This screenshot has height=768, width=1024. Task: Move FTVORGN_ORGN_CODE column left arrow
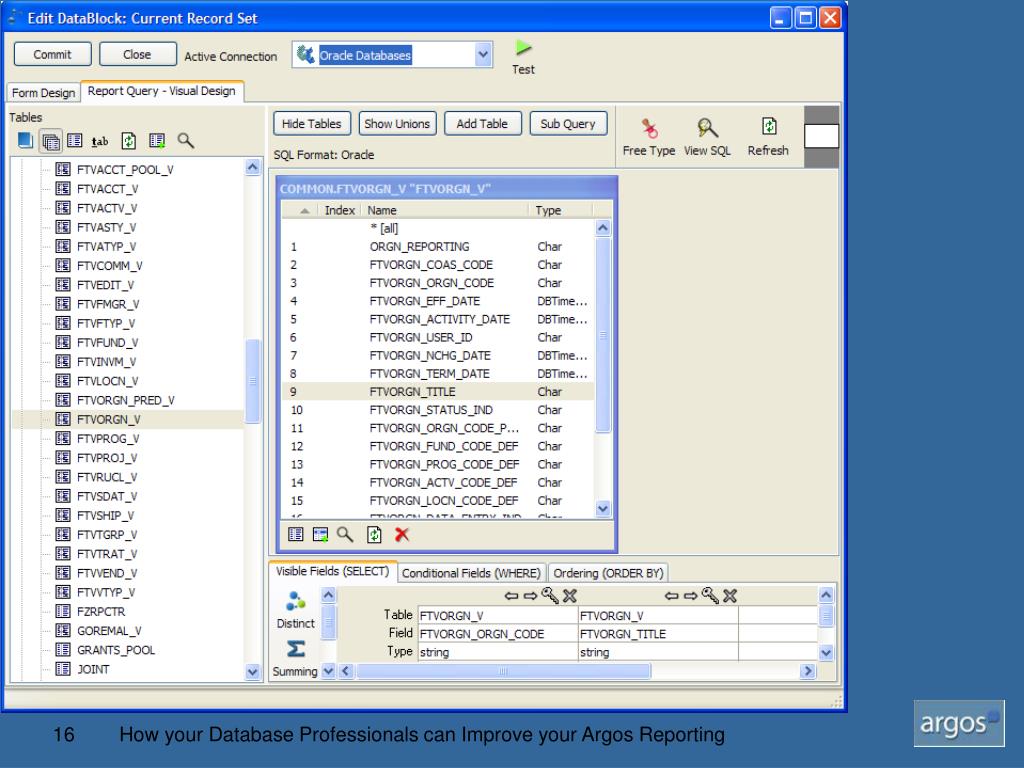coord(511,596)
